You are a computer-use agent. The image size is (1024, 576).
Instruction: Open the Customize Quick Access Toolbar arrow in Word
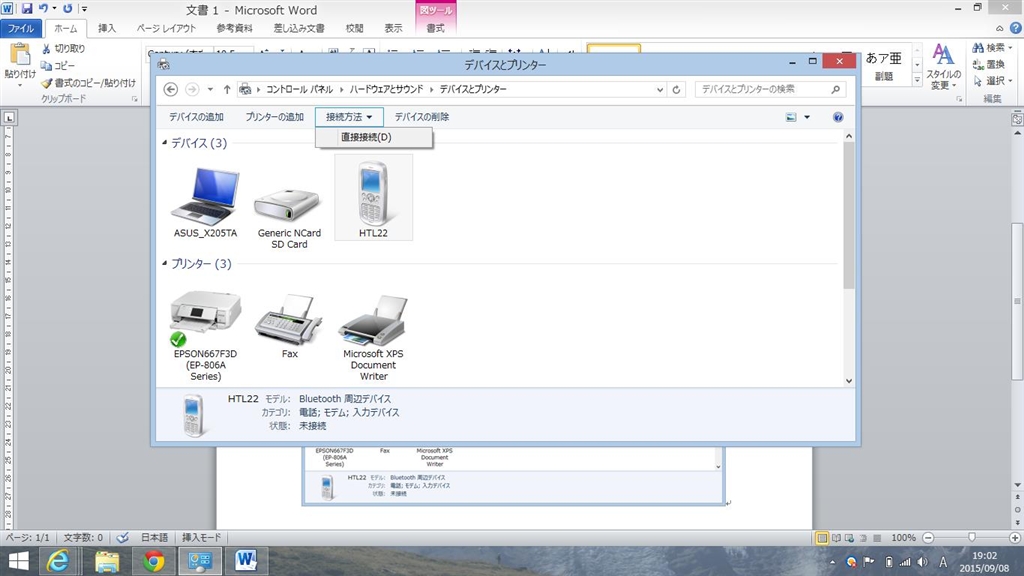click(84, 9)
